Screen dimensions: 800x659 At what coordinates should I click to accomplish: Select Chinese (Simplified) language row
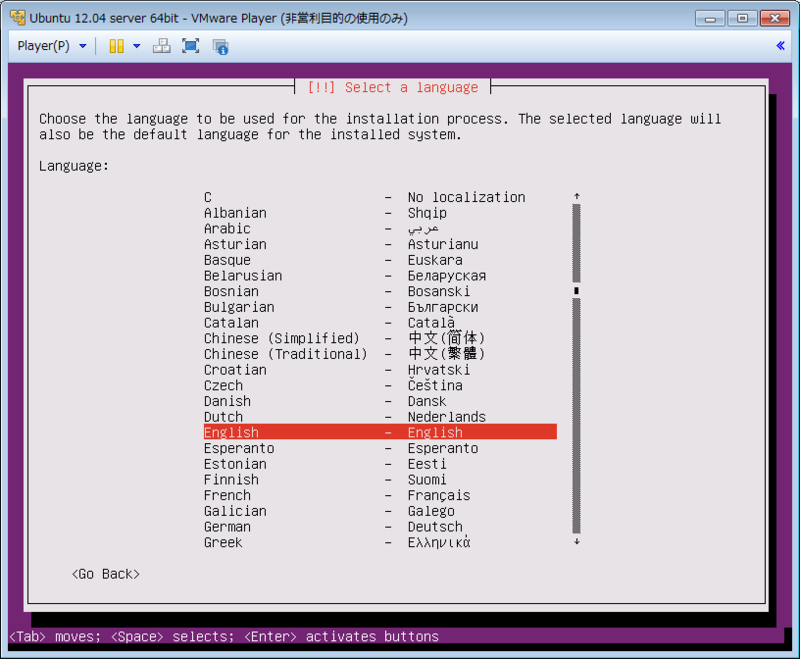pos(380,339)
